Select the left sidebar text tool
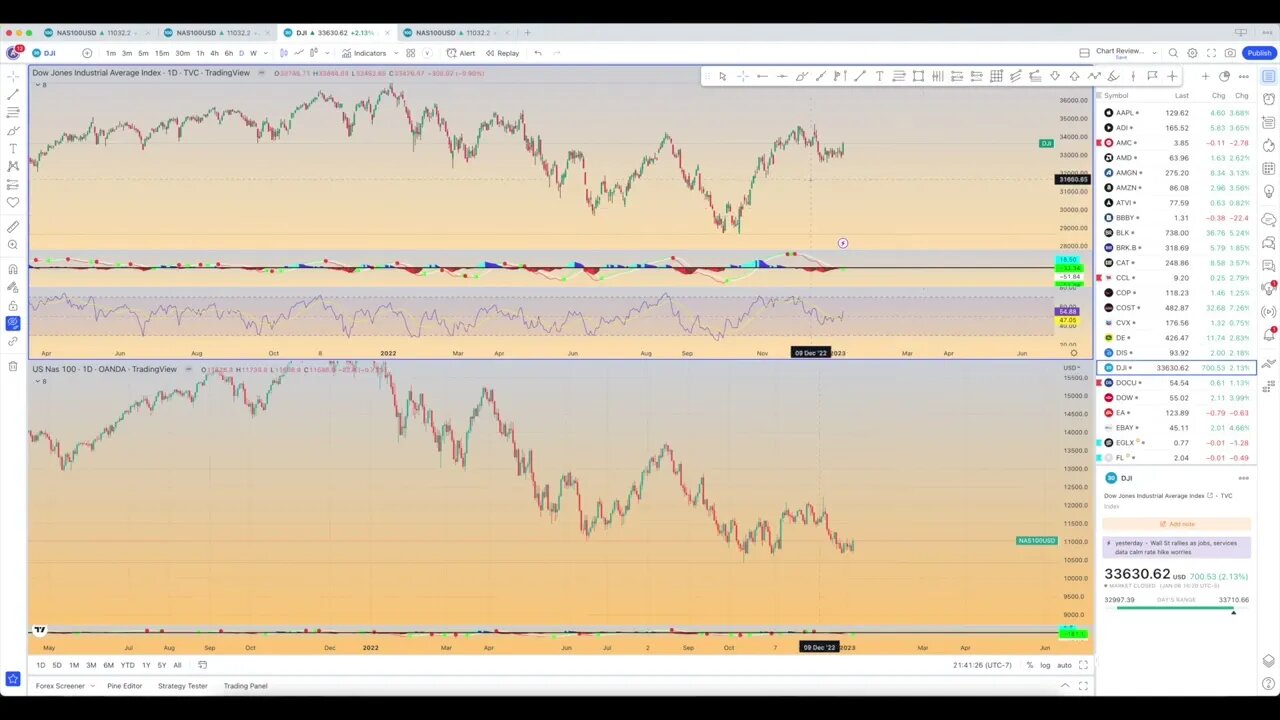 (13, 148)
